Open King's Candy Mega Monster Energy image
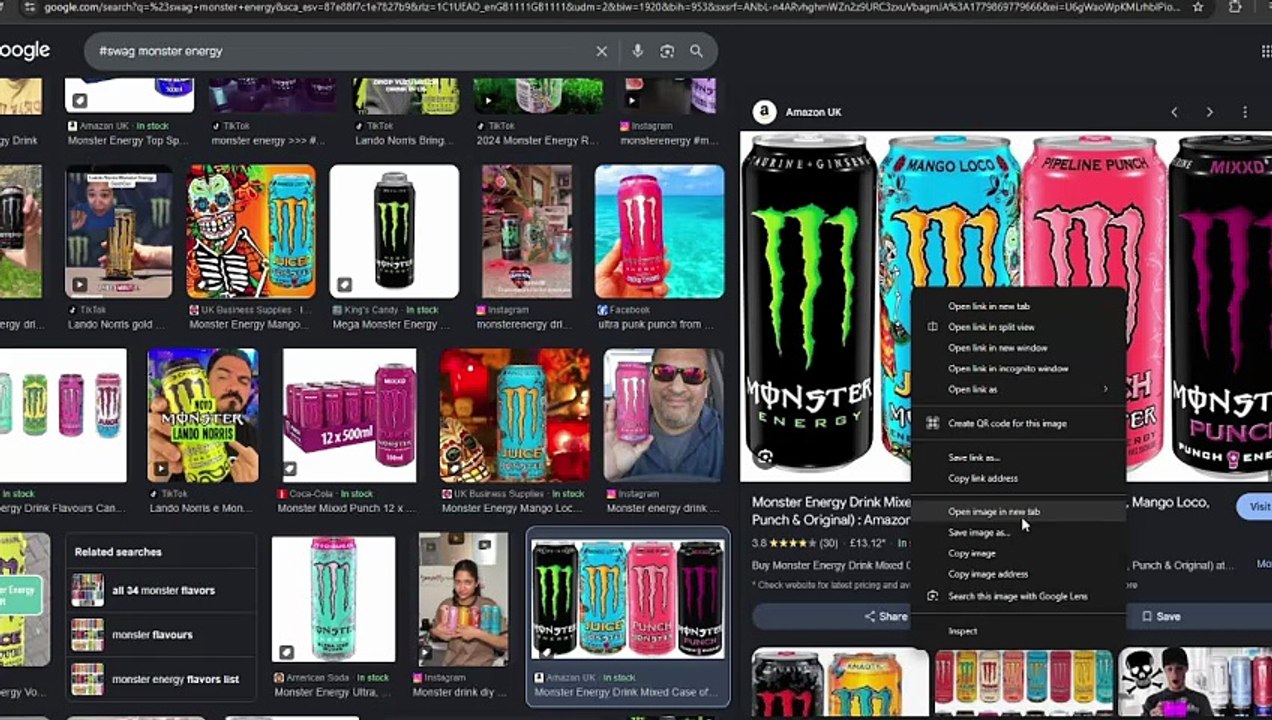 pos(394,232)
